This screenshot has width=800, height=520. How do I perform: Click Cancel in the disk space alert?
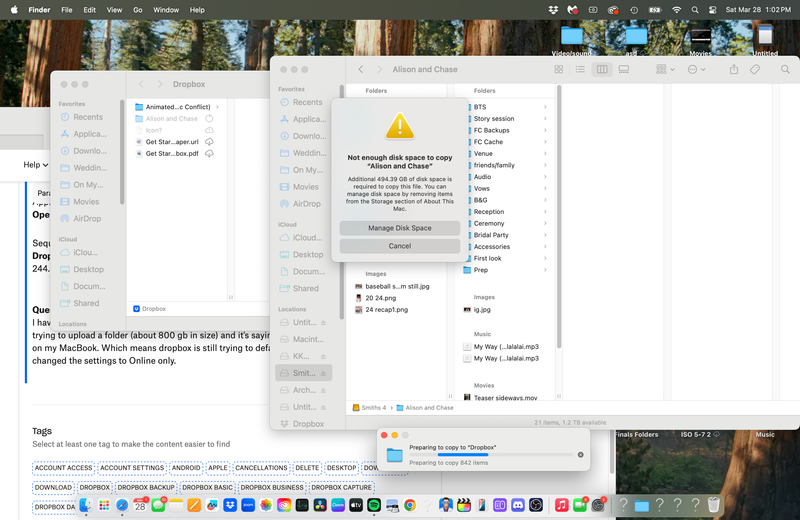pos(399,246)
